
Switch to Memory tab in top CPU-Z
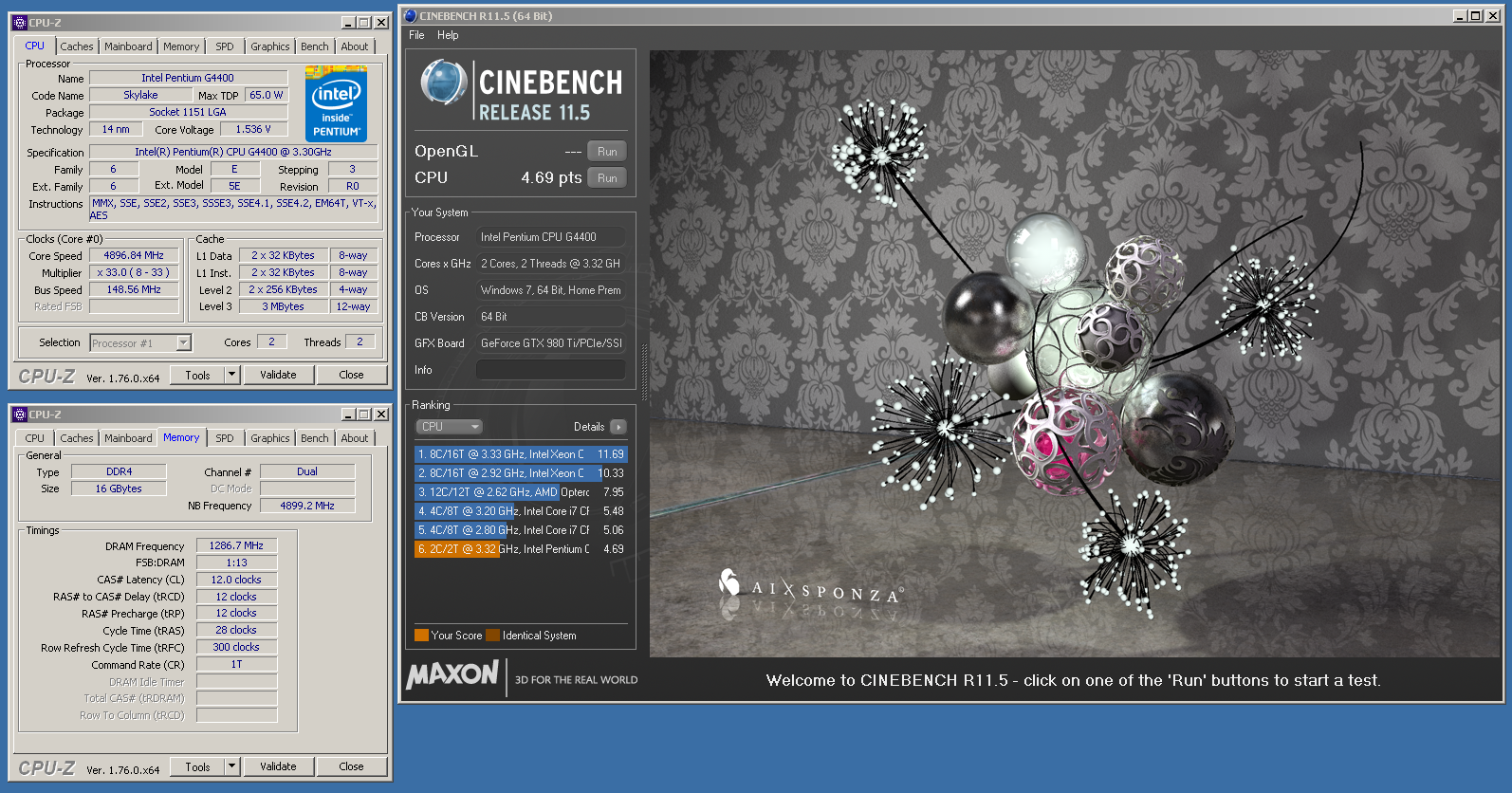point(181,46)
